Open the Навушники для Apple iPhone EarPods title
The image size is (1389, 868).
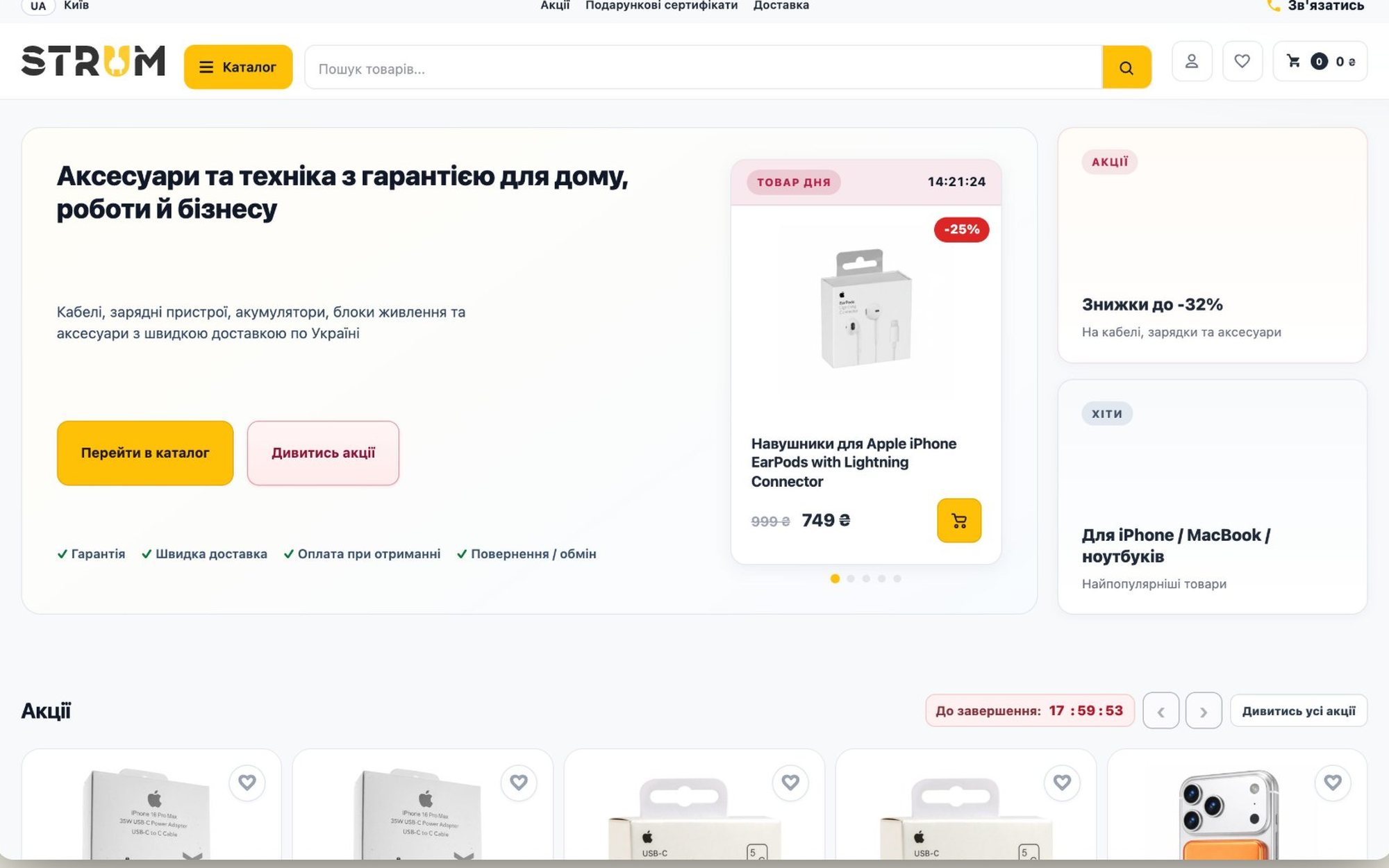854,462
